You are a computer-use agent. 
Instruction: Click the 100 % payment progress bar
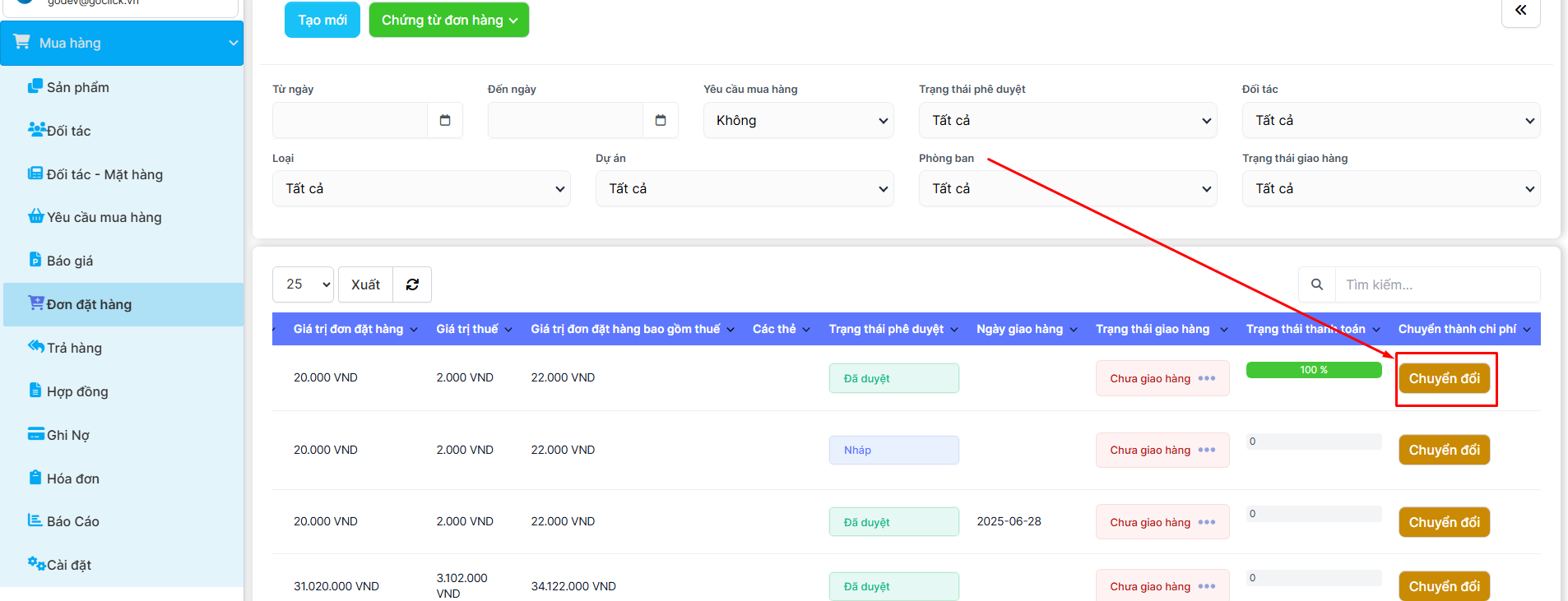(1313, 370)
